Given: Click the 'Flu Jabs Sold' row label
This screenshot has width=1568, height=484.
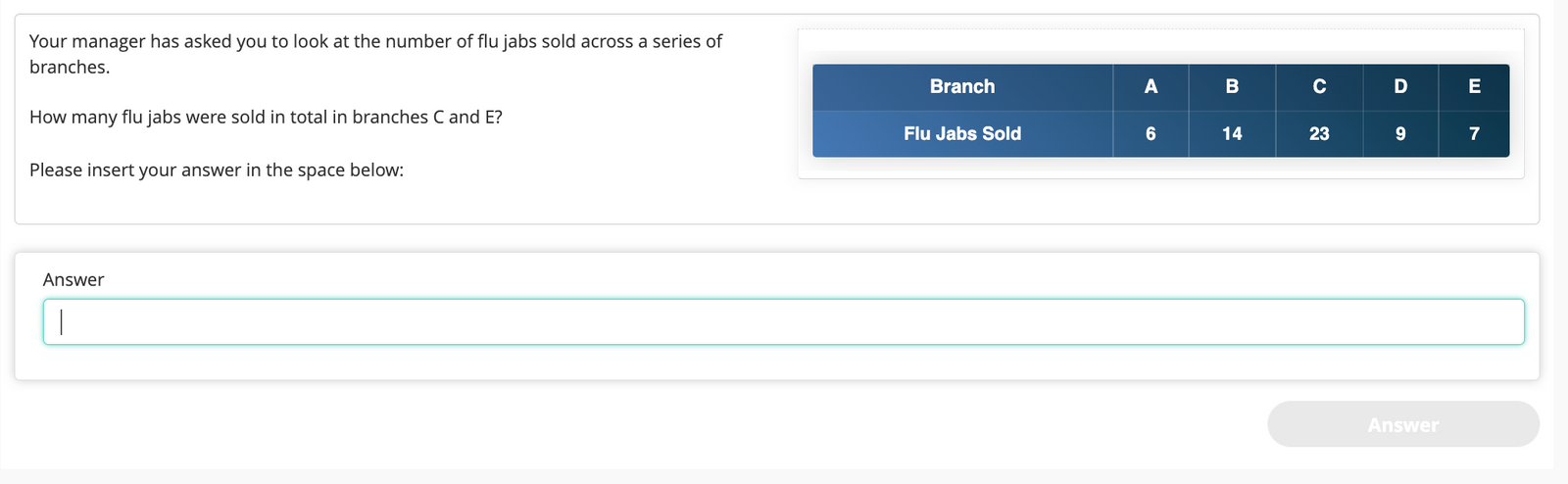Looking at the screenshot, I should click(x=962, y=133).
